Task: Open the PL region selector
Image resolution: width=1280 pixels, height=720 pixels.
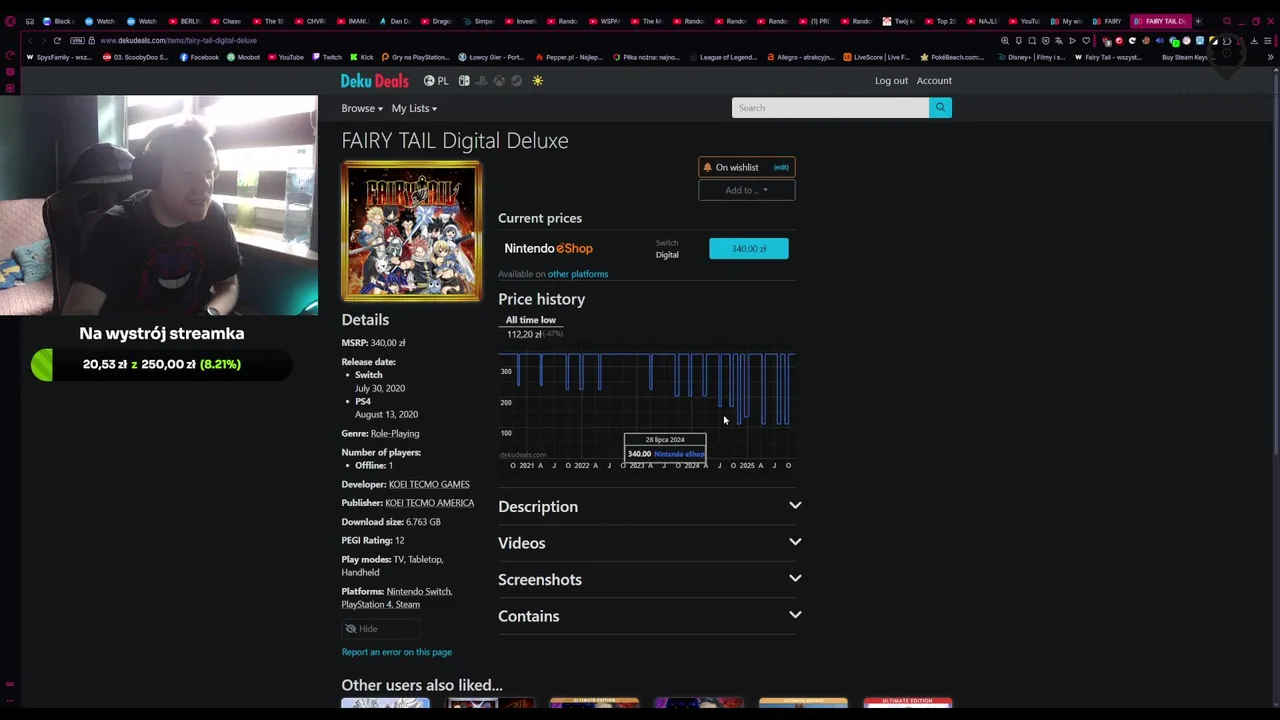Action: (x=436, y=81)
